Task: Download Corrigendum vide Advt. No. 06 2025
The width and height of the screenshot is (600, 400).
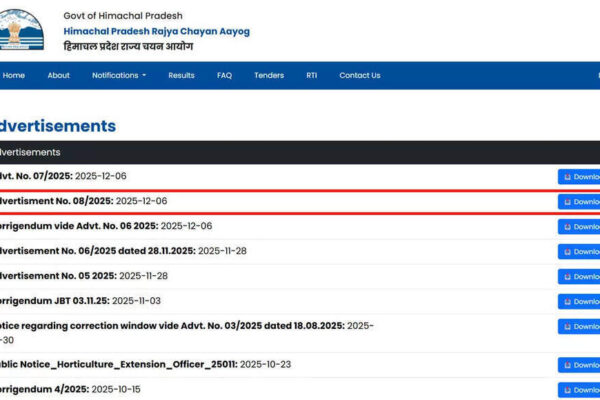Action: (579, 227)
